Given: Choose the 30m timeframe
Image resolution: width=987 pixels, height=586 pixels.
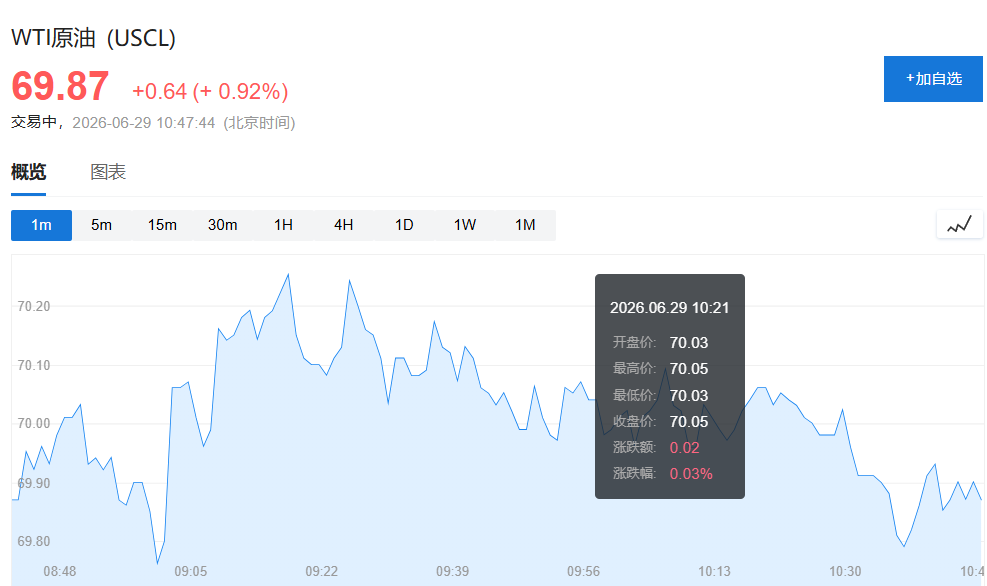Looking at the screenshot, I should pos(223,225).
